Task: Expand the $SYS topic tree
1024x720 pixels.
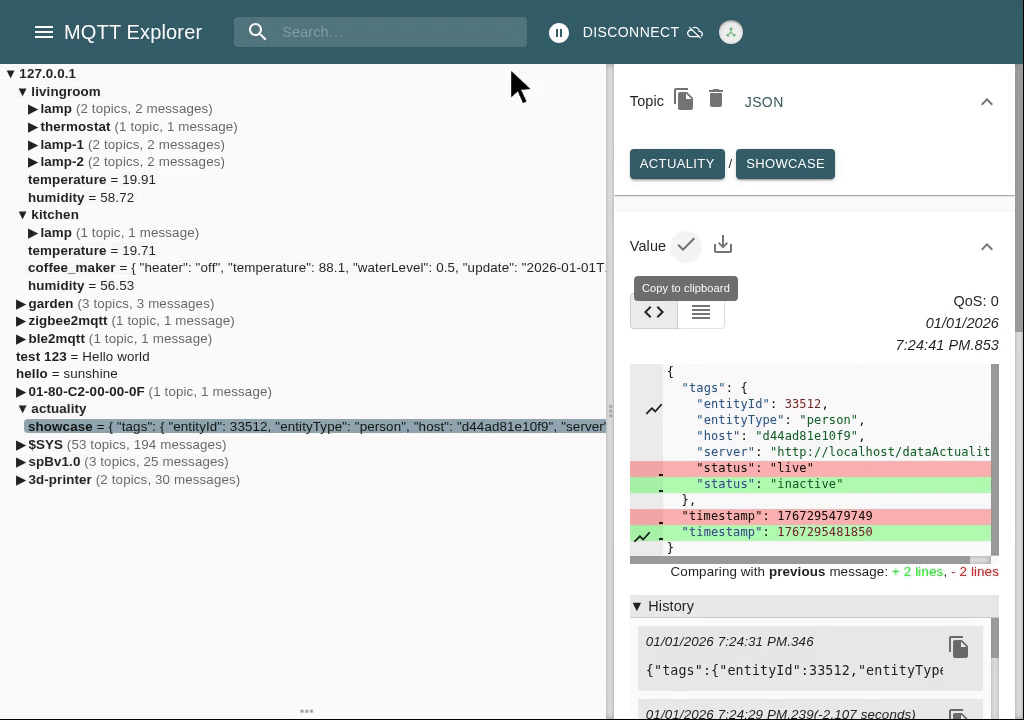Action: (x=21, y=445)
